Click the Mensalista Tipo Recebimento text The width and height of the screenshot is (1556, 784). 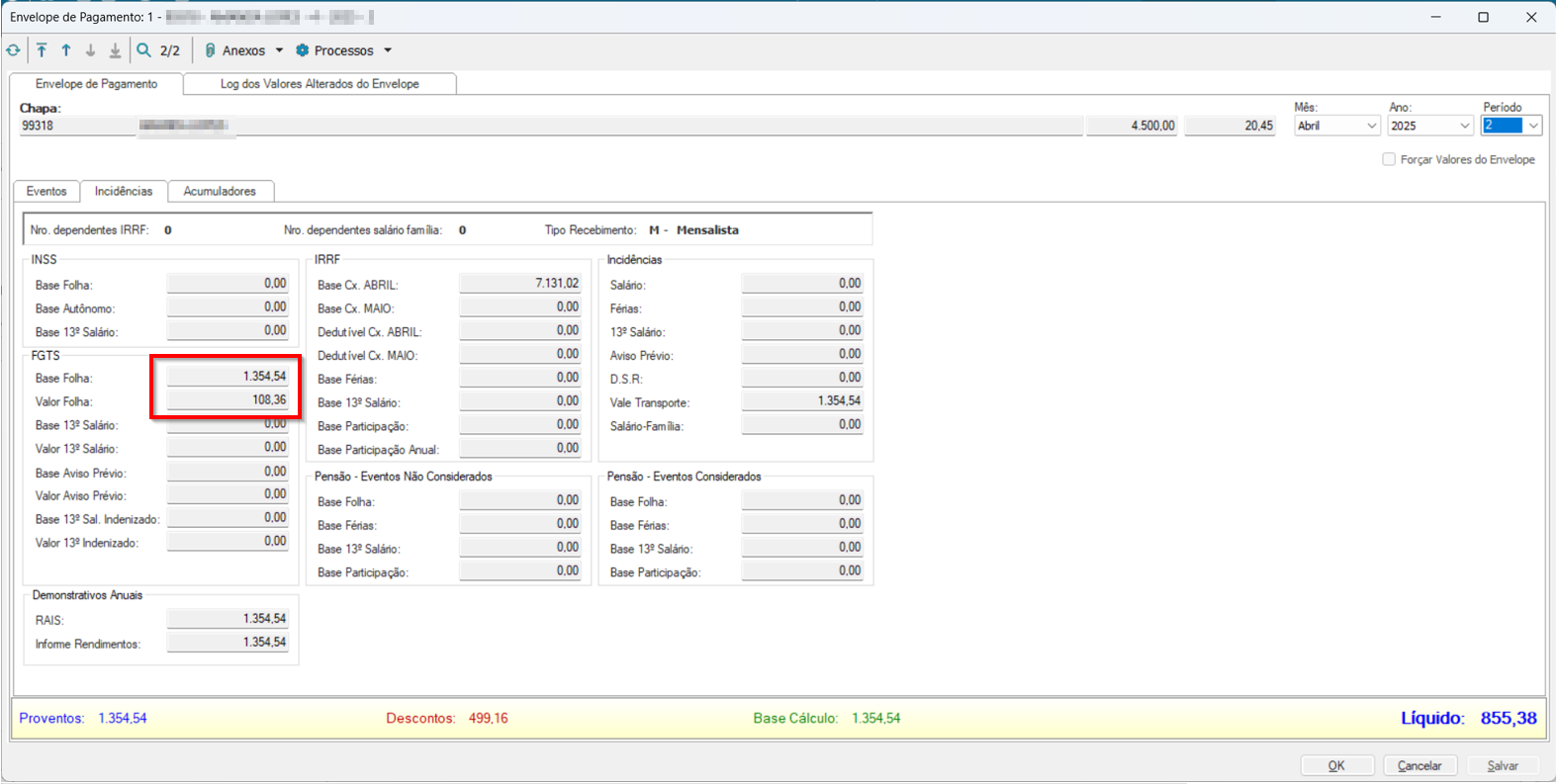coord(707,230)
